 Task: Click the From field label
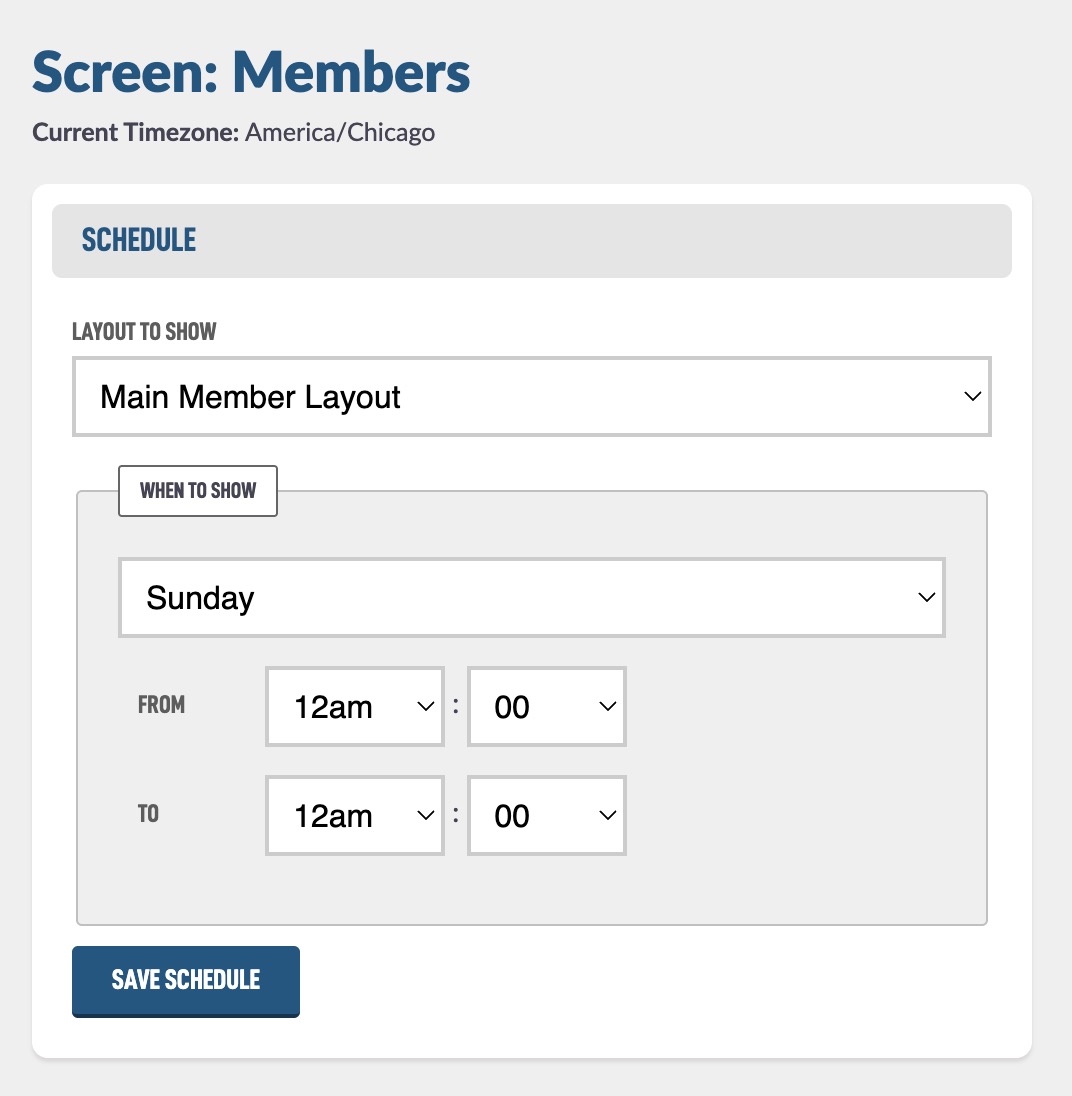(x=161, y=705)
